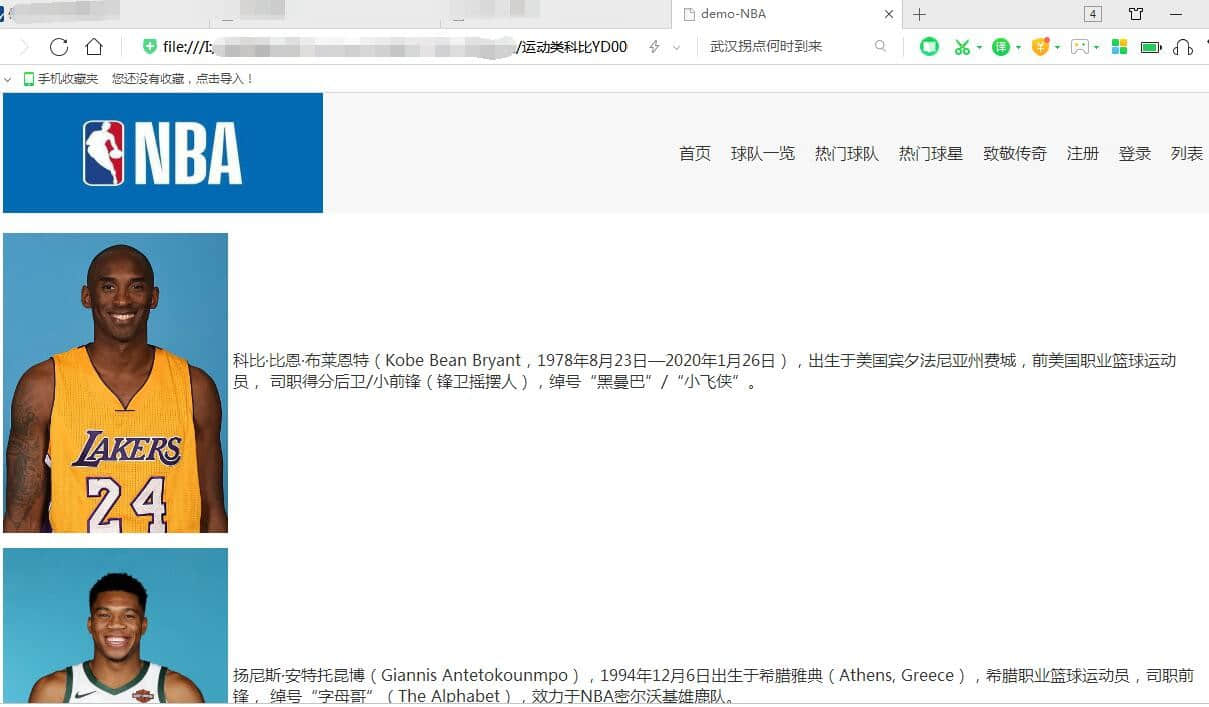Reload the page with the refresh icon

tap(59, 47)
